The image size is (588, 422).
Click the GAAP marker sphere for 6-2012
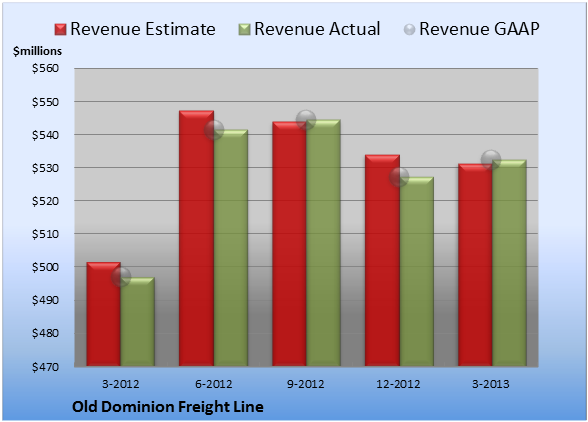pos(214,130)
